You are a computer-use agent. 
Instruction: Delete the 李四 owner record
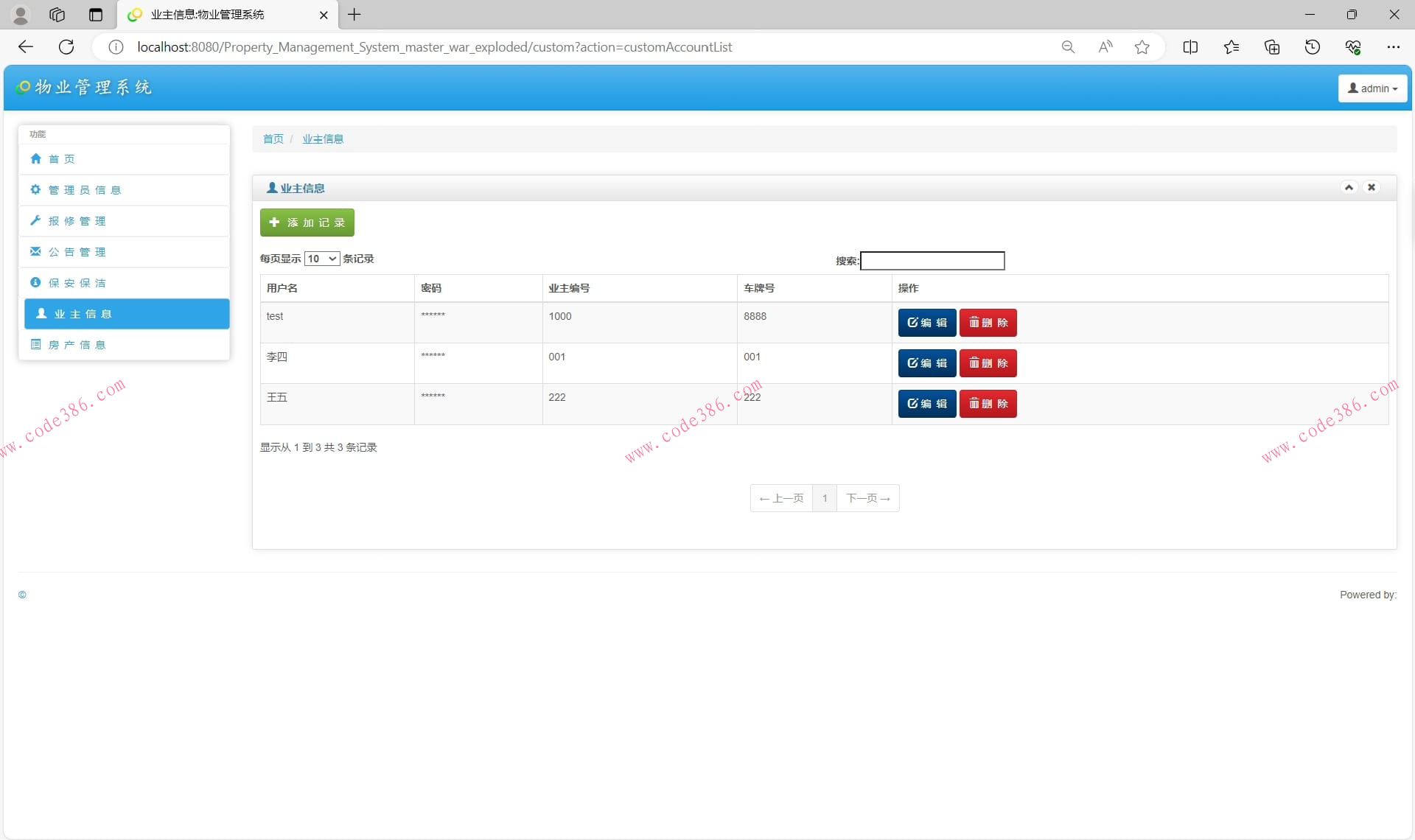(988, 363)
